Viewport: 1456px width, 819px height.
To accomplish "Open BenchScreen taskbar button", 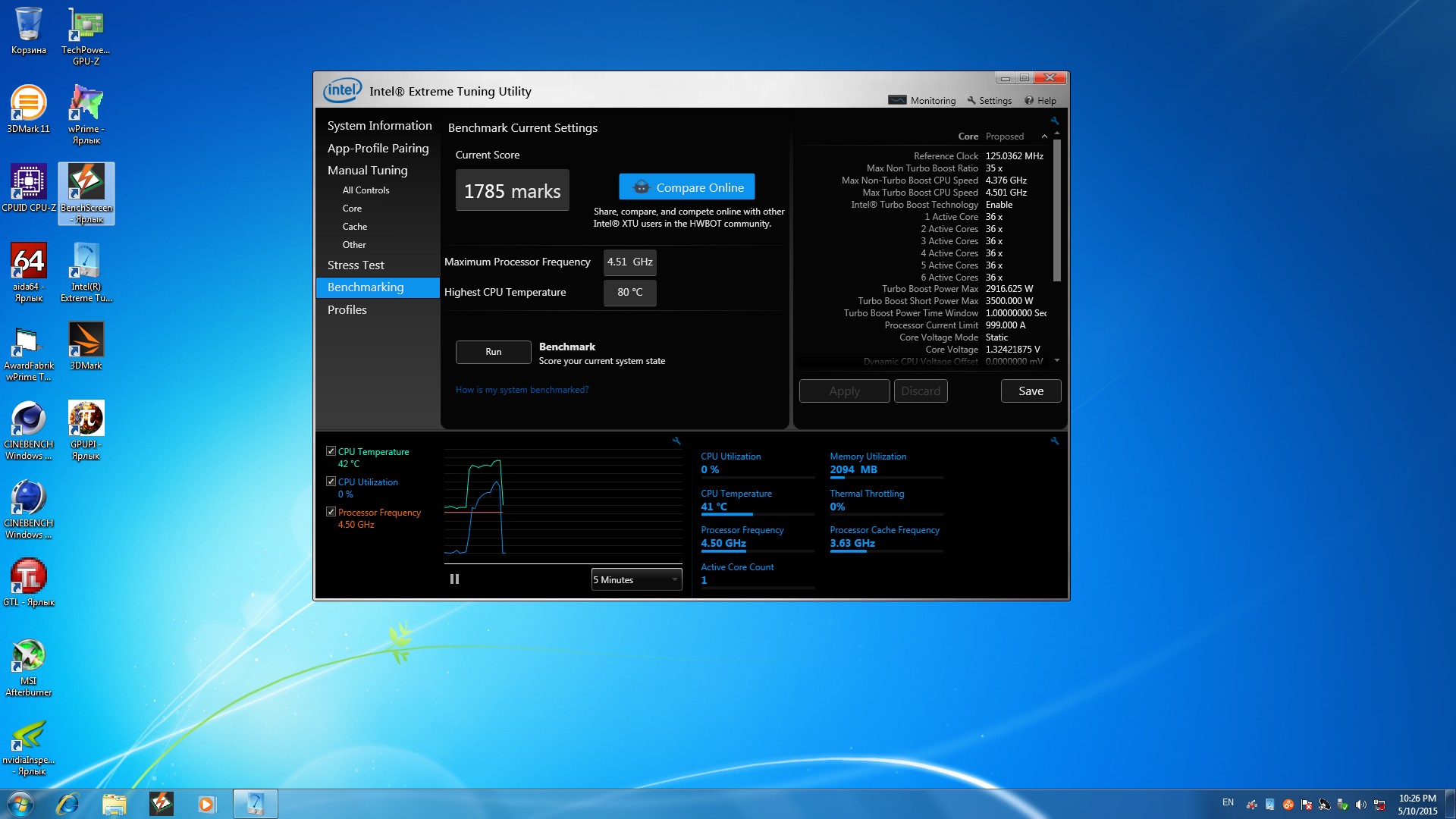I will point(161,804).
